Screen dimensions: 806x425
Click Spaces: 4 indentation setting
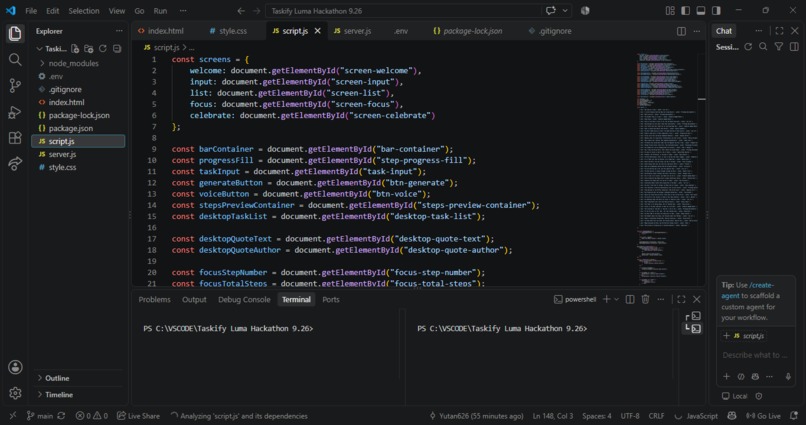tap(597, 416)
